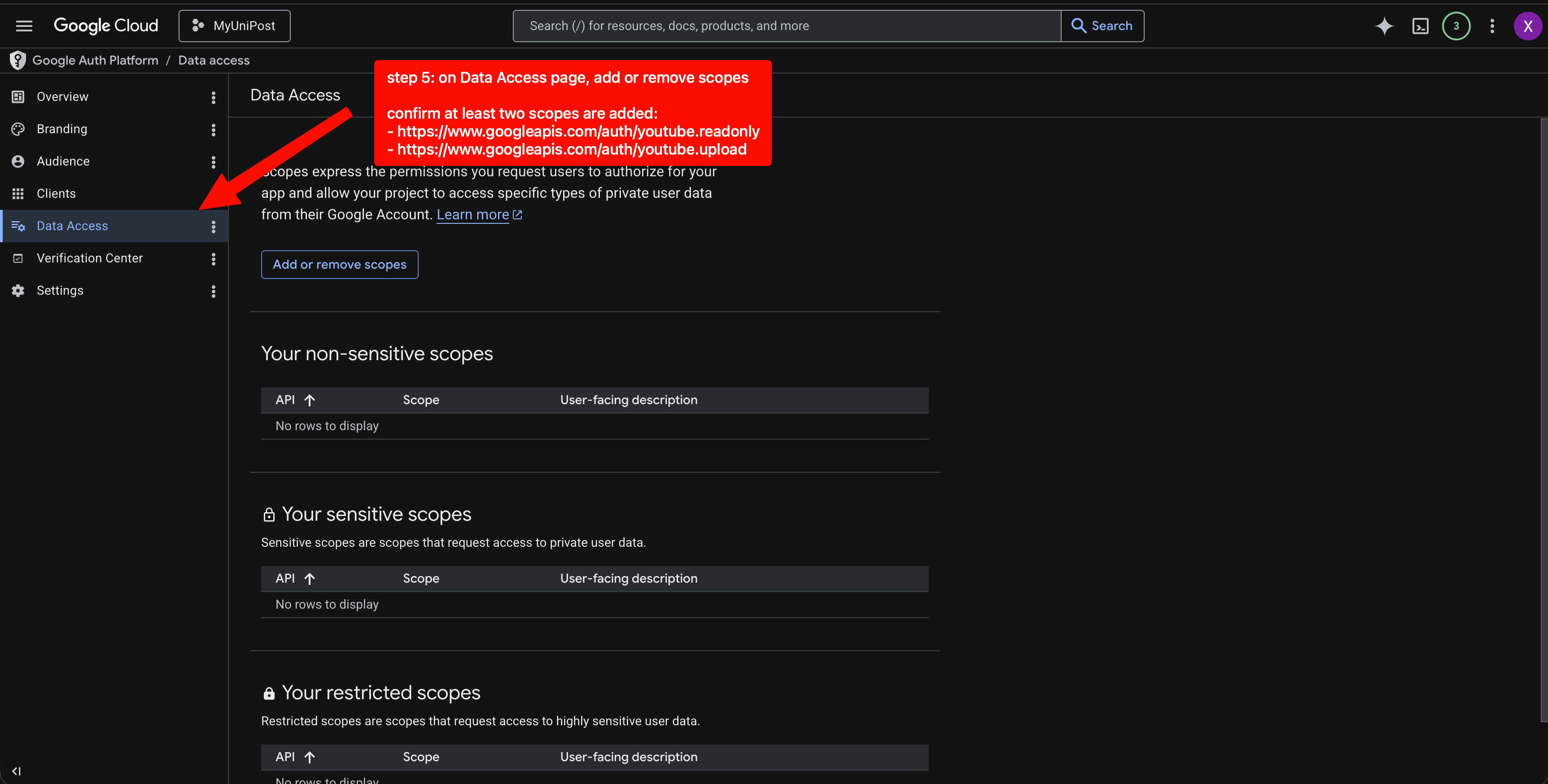Go to Google Auth Platform breadcrumb
This screenshot has height=784, width=1548.
point(95,60)
